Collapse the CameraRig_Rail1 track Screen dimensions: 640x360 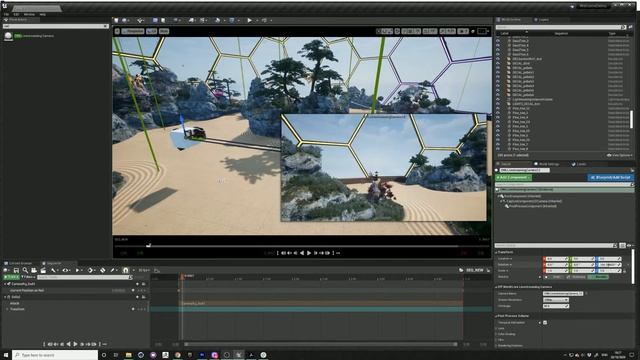tap(5, 284)
